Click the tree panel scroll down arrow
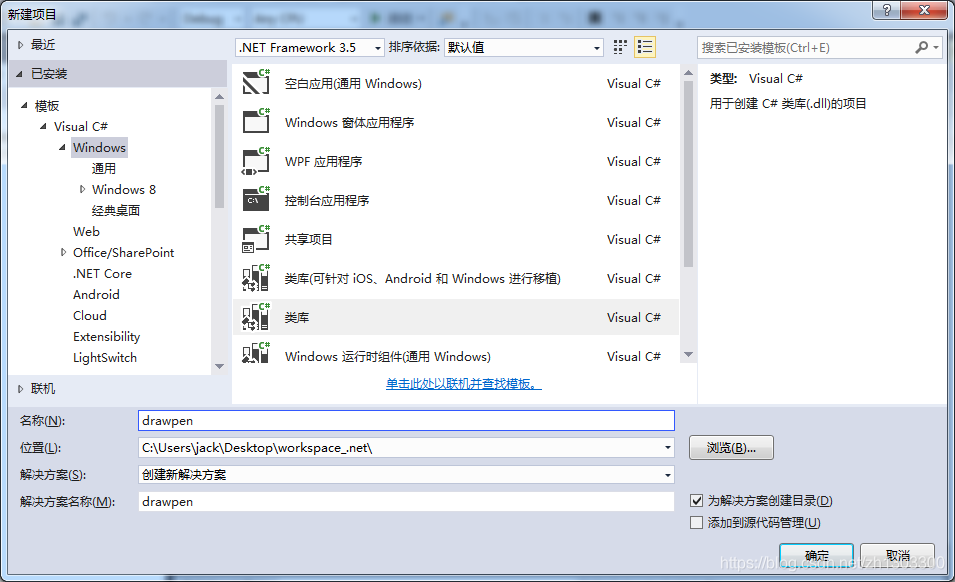This screenshot has height=582, width=955. click(x=220, y=366)
